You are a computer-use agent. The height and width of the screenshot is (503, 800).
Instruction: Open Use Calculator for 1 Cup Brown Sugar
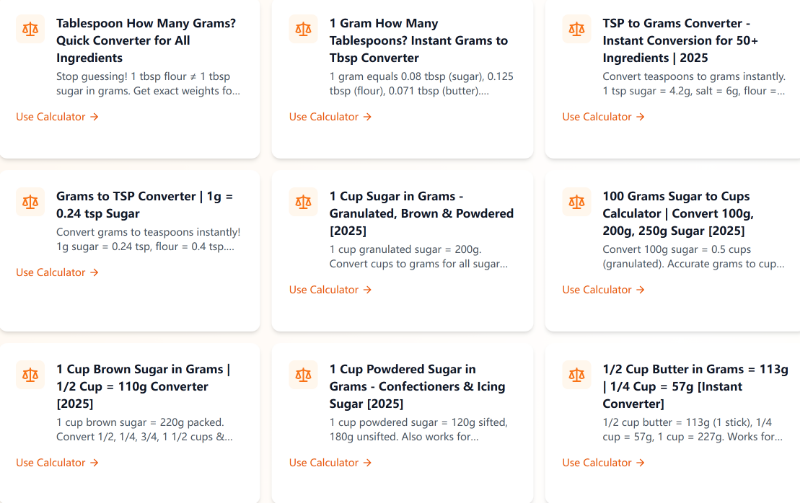[57, 463]
